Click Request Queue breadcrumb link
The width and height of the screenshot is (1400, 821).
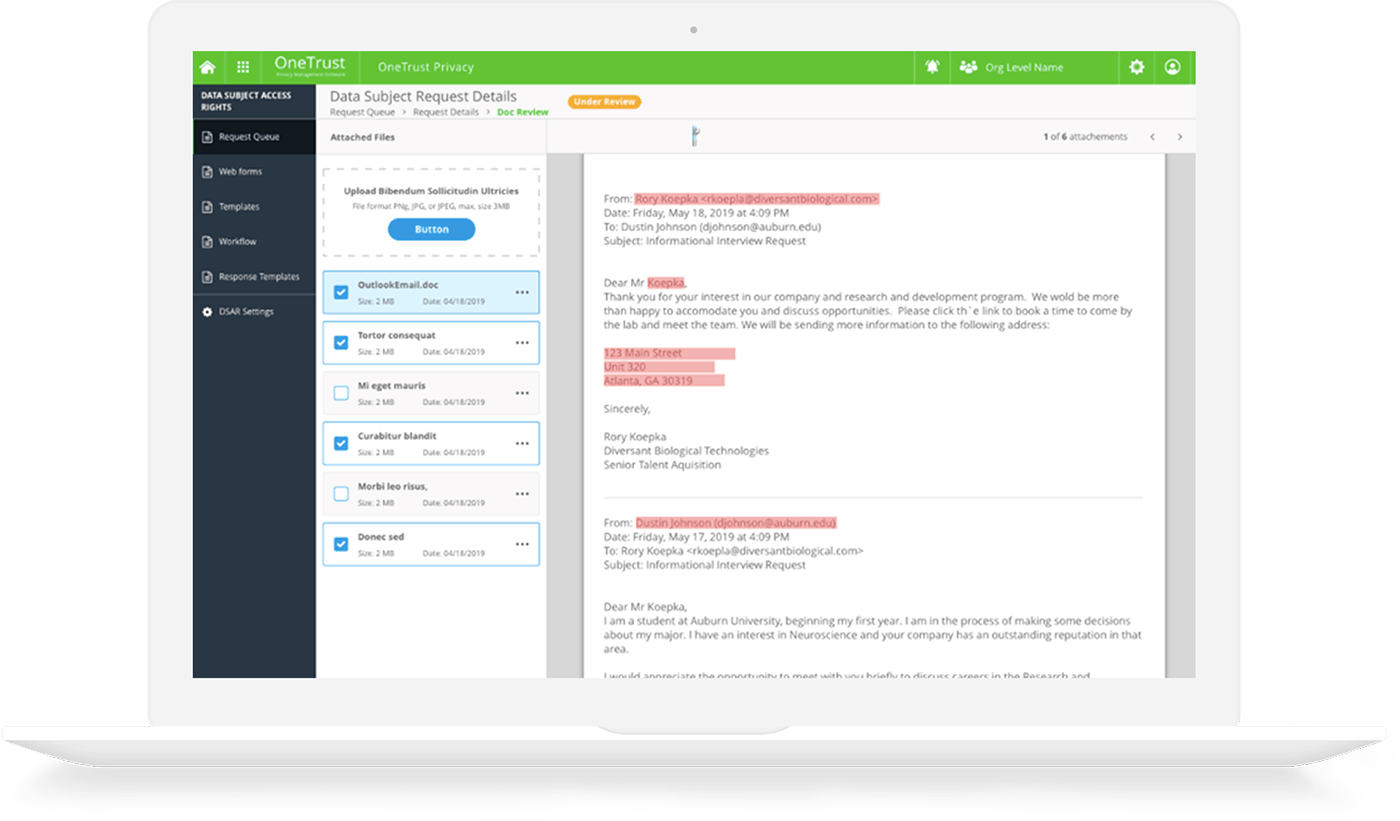point(362,112)
